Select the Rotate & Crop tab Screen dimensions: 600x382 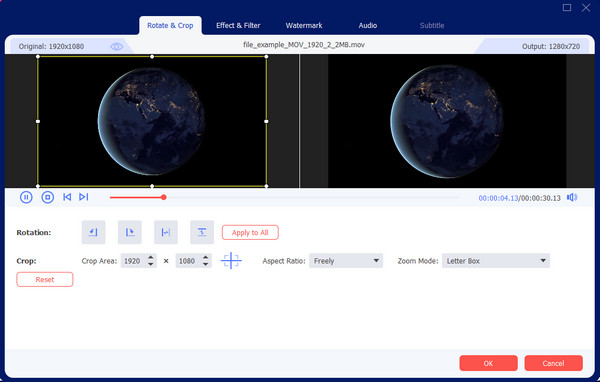click(x=170, y=26)
